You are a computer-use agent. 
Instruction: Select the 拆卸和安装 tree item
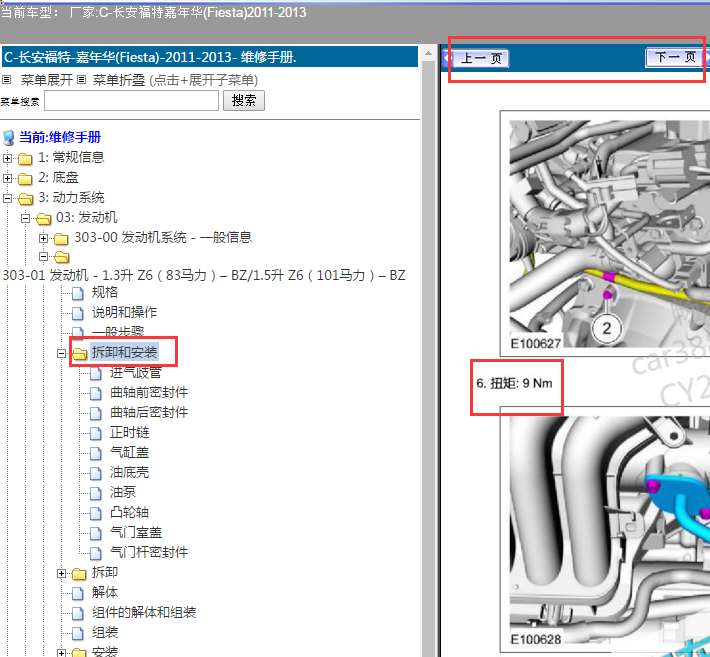click(x=125, y=352)
